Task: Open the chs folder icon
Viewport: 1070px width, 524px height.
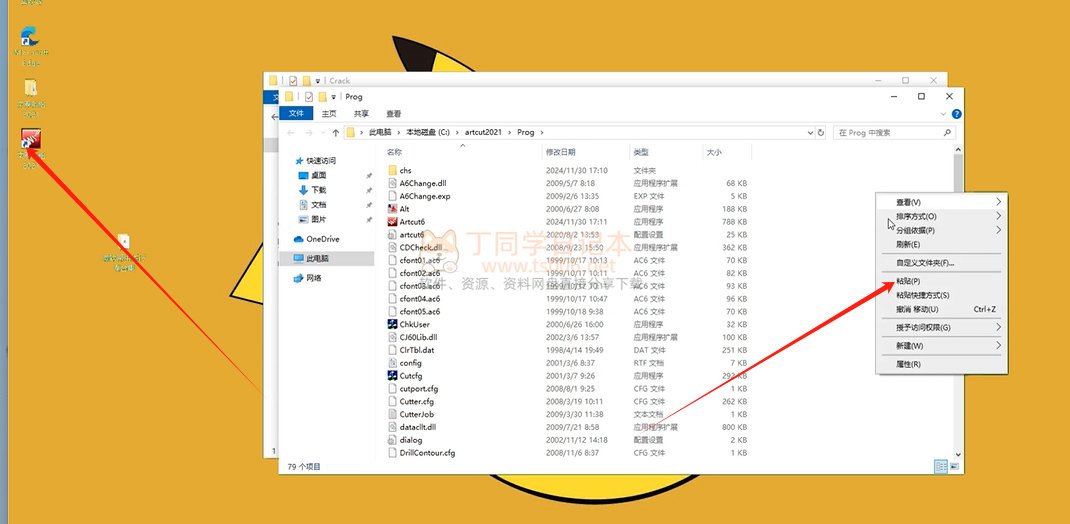Action: (x=392, y=170)
